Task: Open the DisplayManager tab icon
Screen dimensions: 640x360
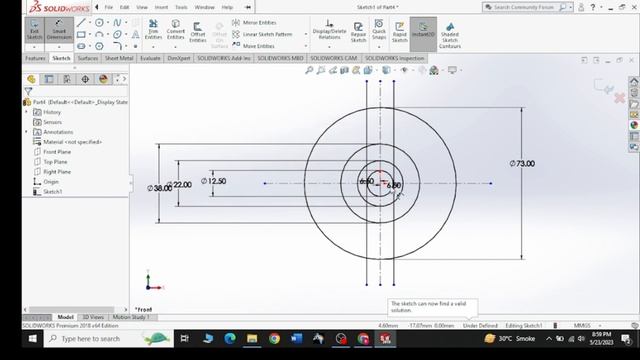Action: coord(103,79)
